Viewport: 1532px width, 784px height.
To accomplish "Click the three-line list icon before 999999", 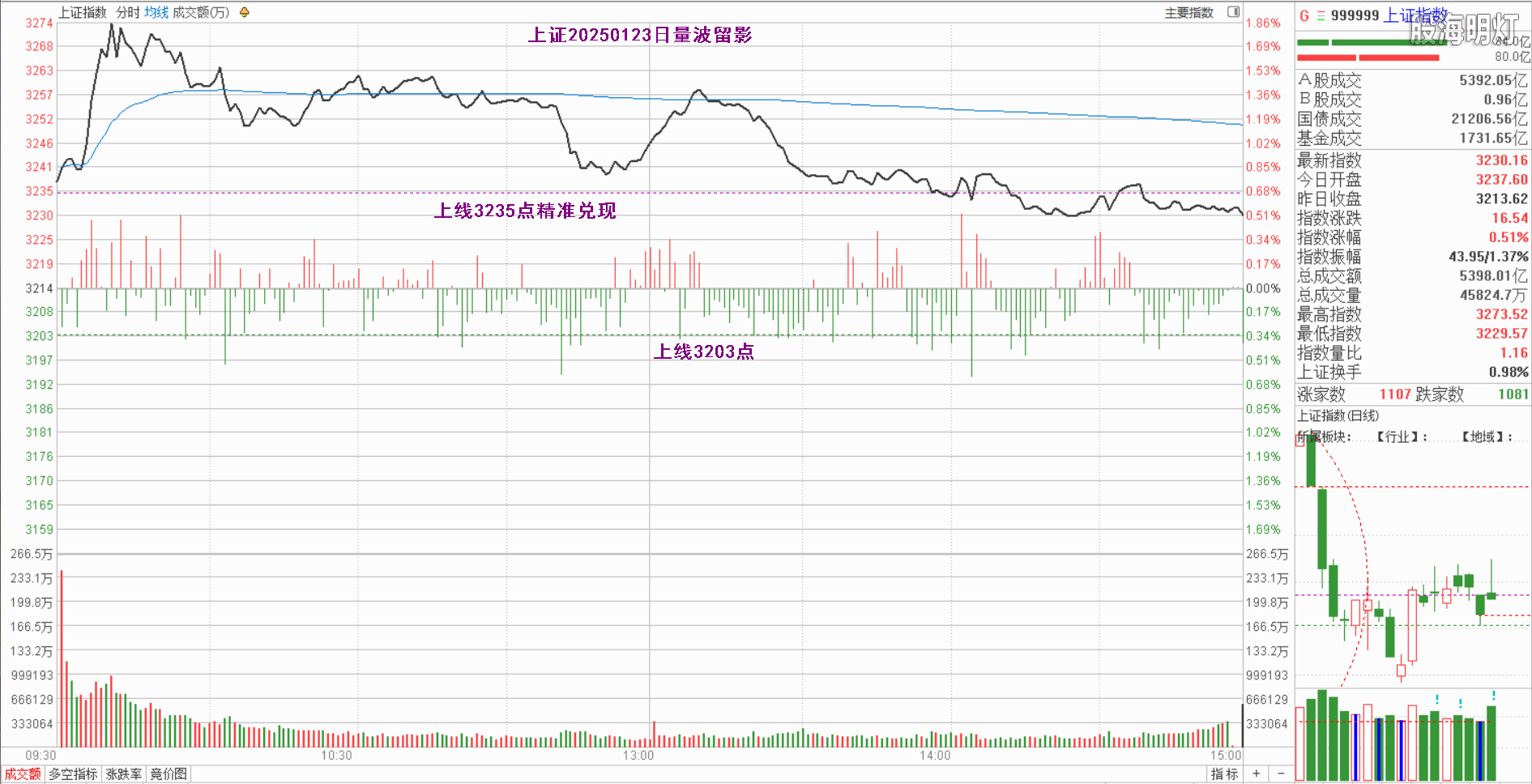I will coord(1321,15).
